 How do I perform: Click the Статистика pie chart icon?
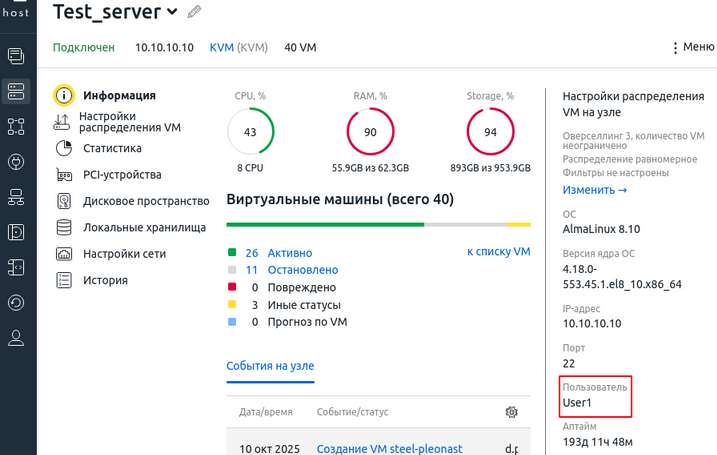[x=64, y=148]
